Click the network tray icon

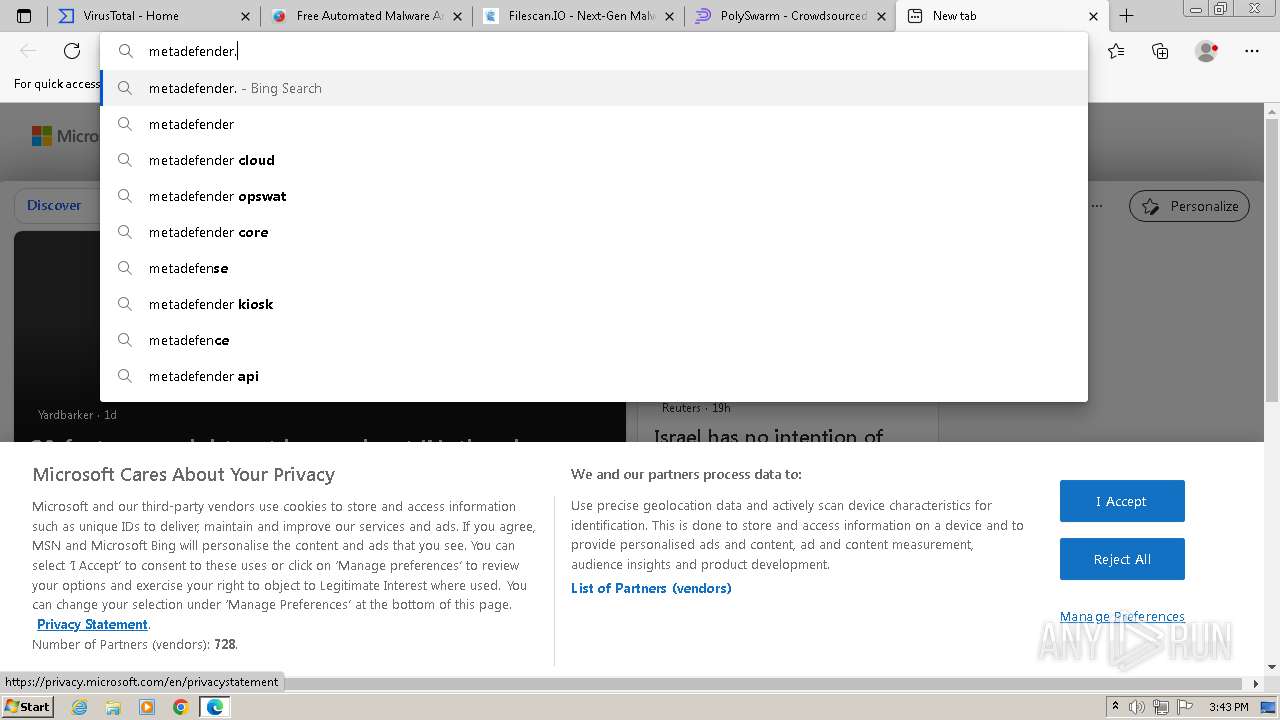tap(1161, 707)
